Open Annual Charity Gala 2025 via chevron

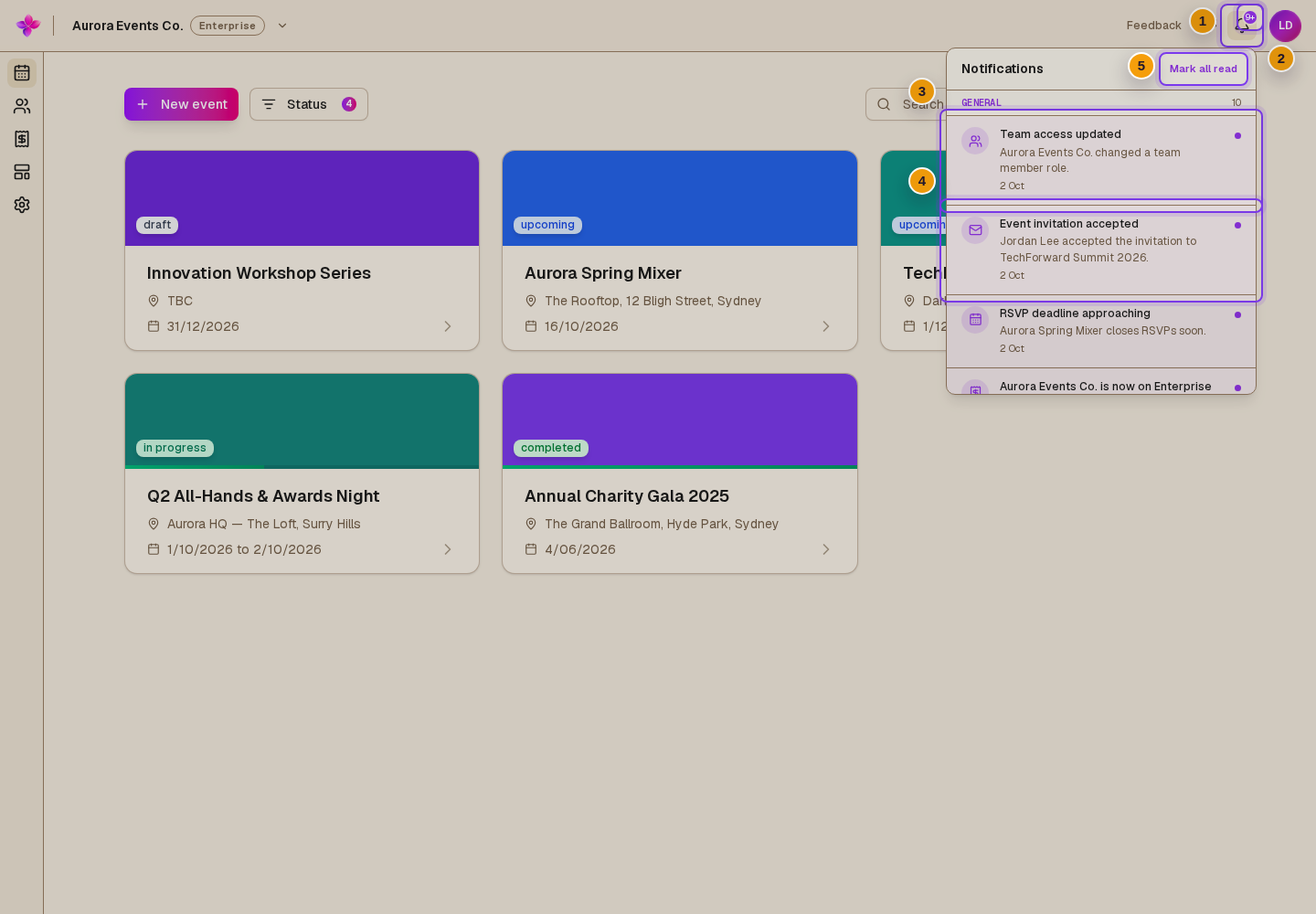click(826, 549)
